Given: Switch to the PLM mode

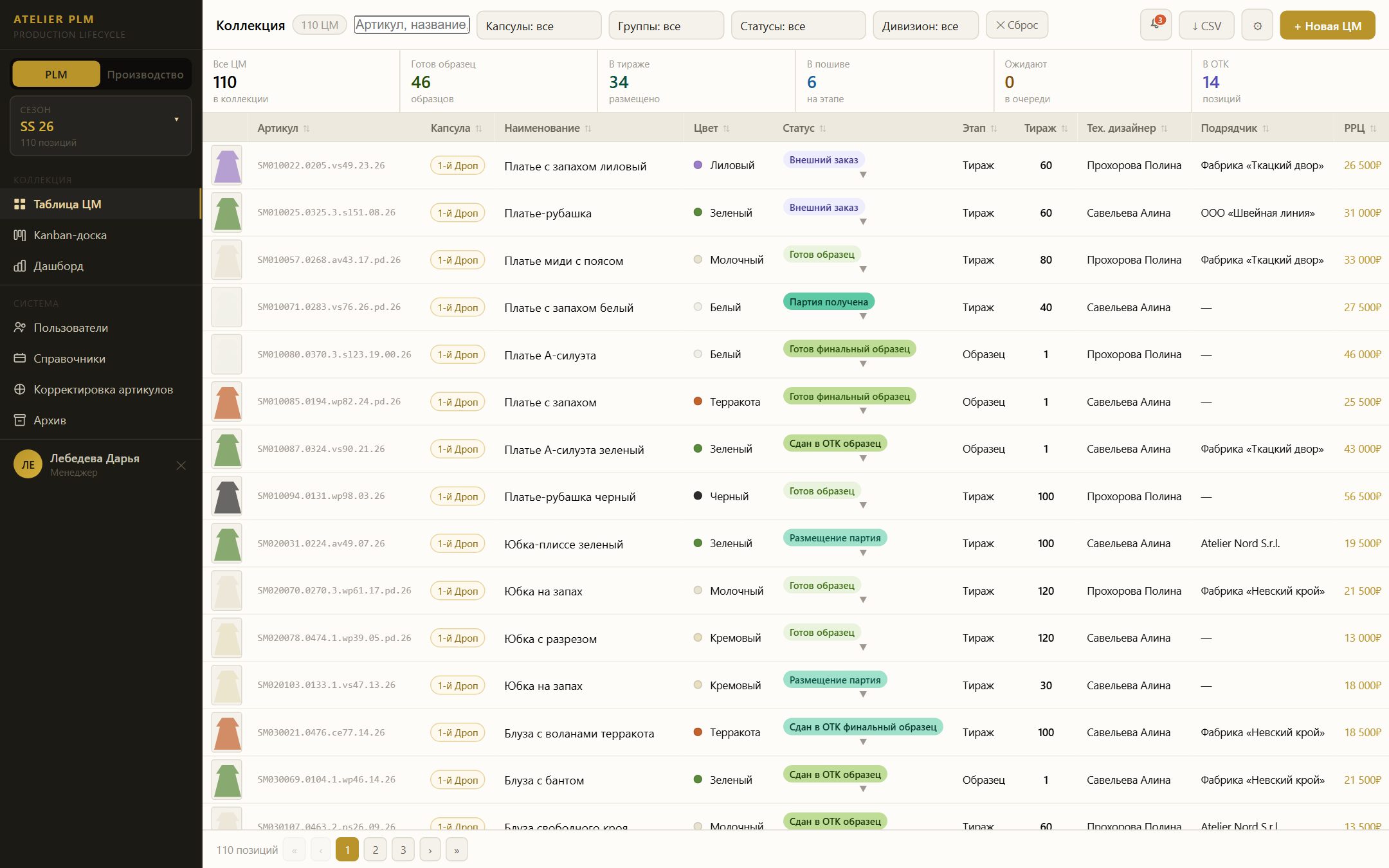Looking at the screenshot, I should tap(56, 75).
